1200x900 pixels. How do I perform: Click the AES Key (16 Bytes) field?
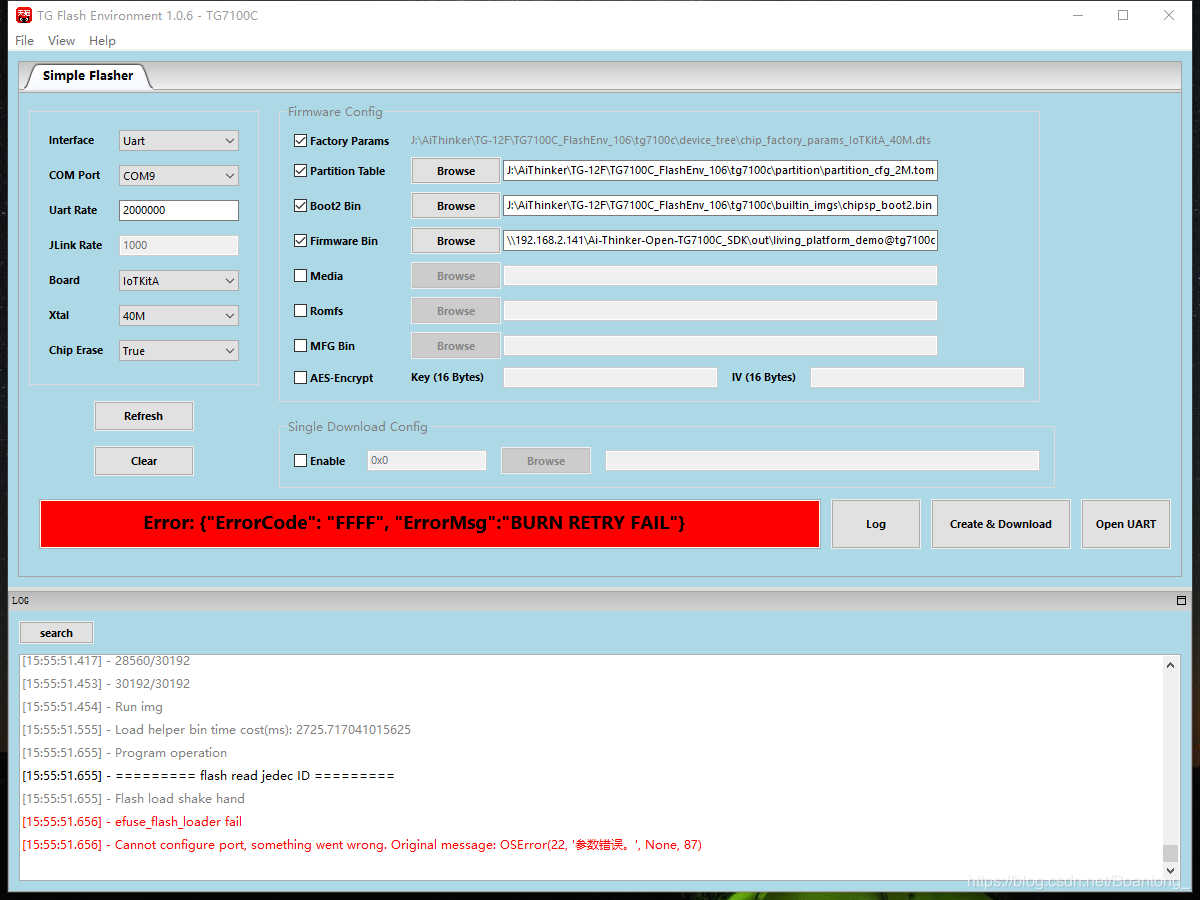610,378
